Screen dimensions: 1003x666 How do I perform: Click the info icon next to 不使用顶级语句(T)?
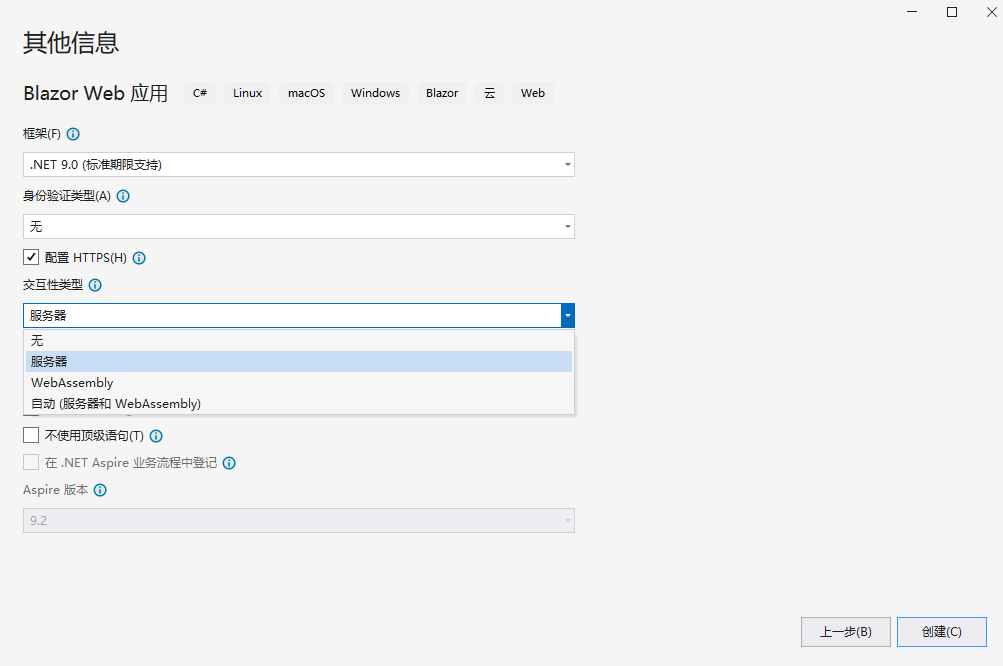[x=156, y=436]
